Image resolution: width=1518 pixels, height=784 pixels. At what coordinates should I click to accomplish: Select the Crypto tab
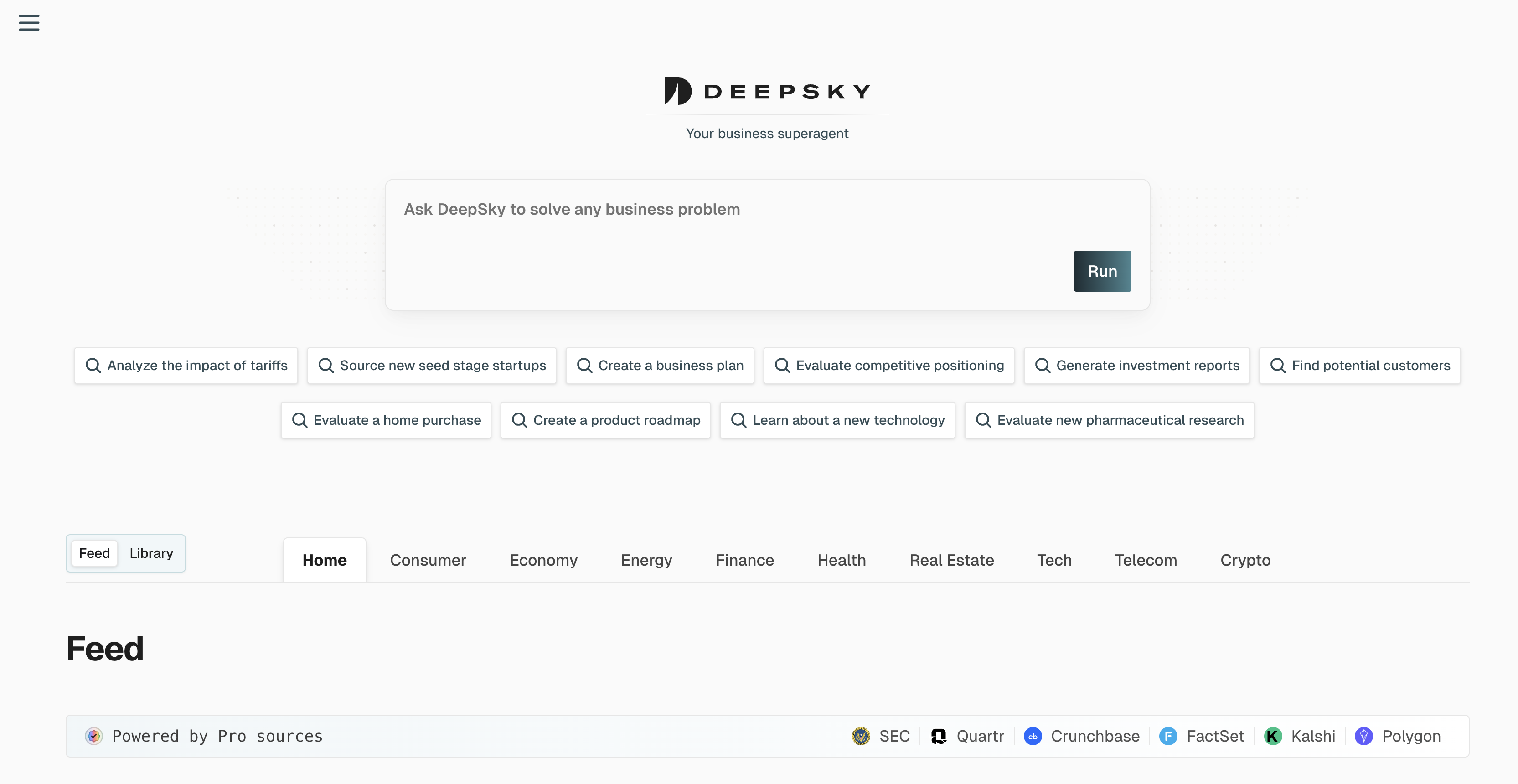(1245, 560)
